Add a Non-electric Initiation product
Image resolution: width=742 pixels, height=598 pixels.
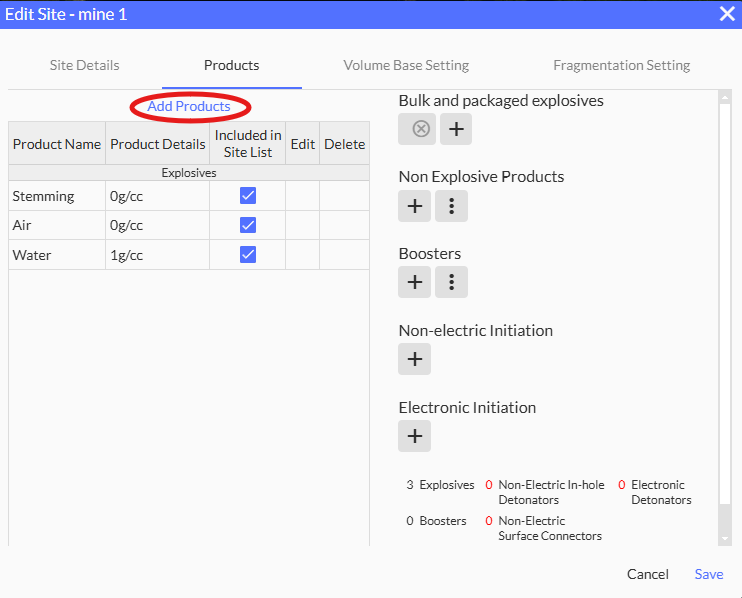click(414, 359)
